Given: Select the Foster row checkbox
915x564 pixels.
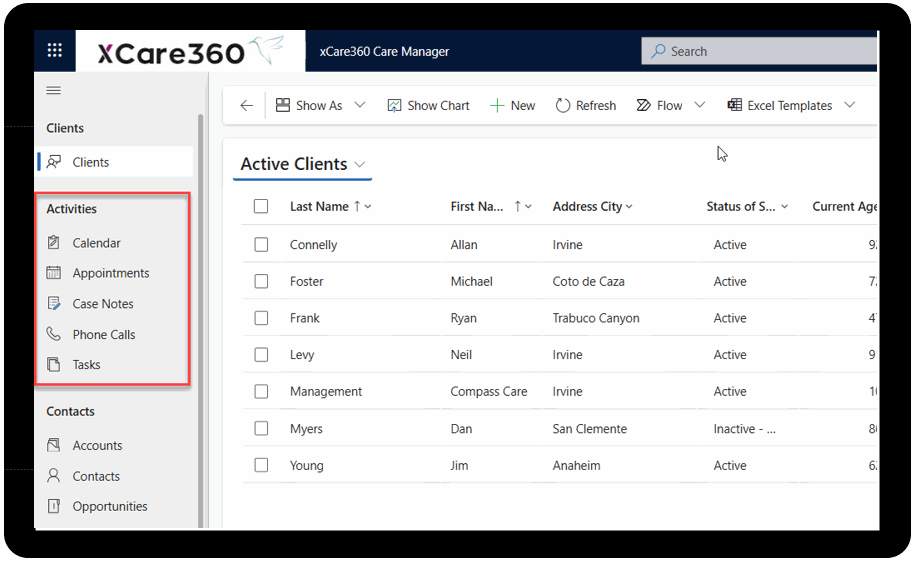Looking at the screenshot, I should pyautogui.click(x=261, y=281).
